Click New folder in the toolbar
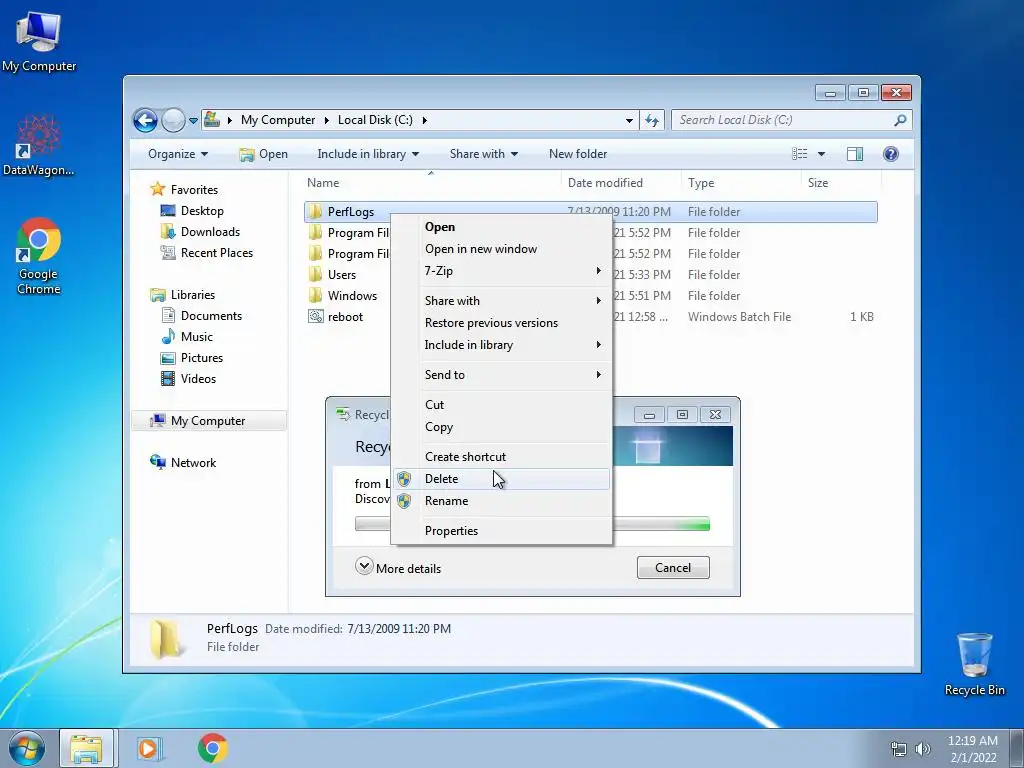Screen dimensions: 1024x768 [x=578, y=154]
